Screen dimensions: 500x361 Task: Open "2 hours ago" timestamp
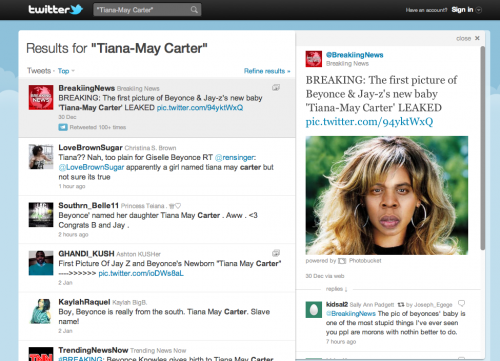(73, 235)
